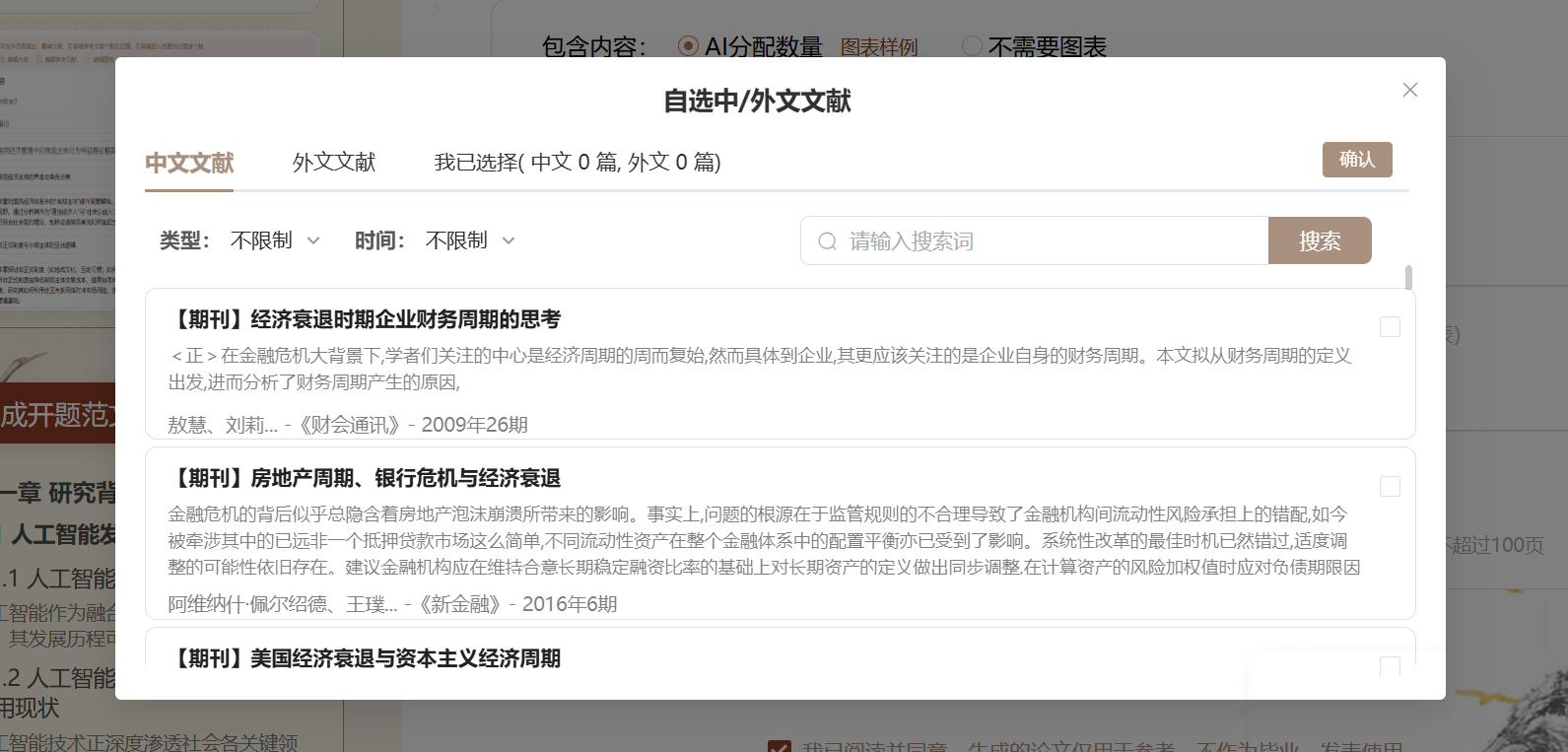Open the 我已选择 selected-papers tab
This screenshot has height=752, width=1568.
[578, 162]
